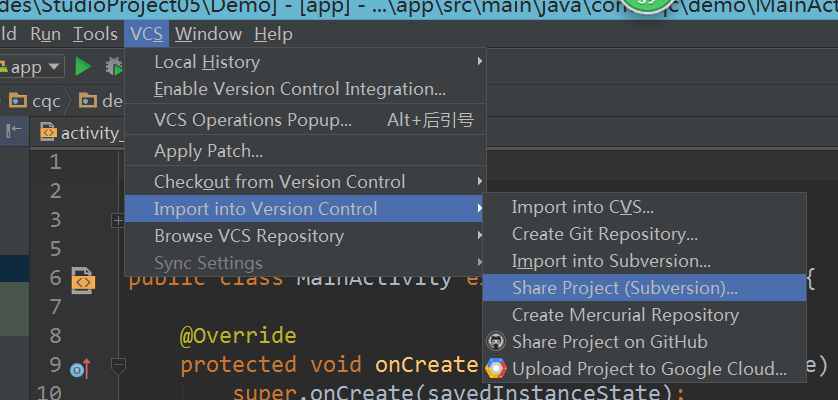Open the Tools menu
The width and height of the screenshot is (838, 400).
(96, 34)
